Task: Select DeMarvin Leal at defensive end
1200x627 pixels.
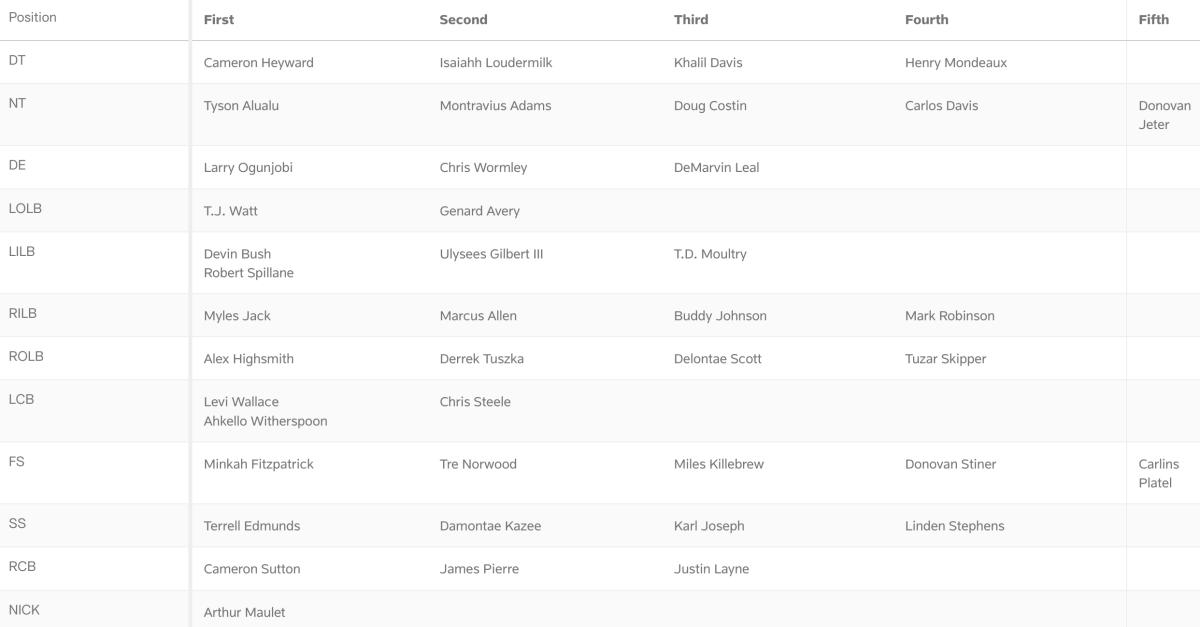Action: [x=716, y=168]
